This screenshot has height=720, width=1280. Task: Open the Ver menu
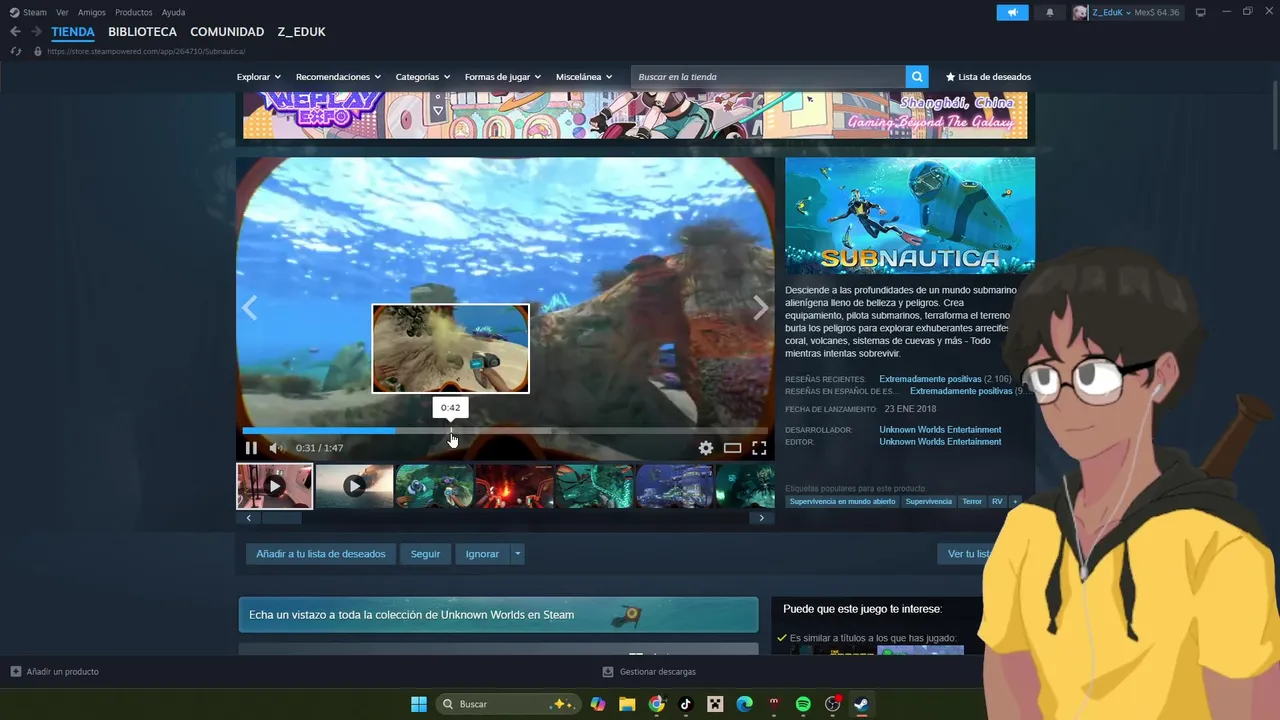pos(62,12)
